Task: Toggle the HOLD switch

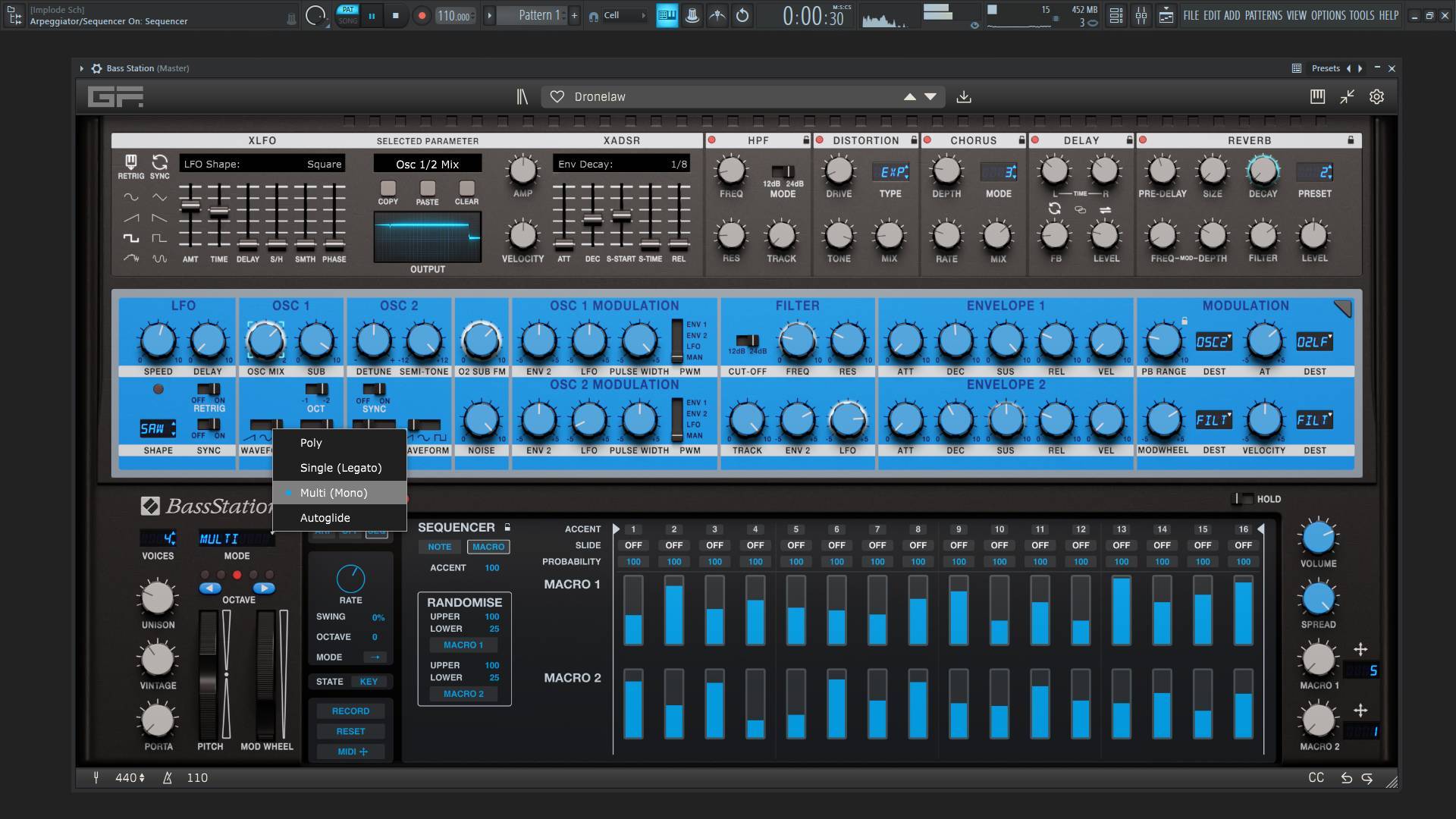Action: click(x=1241, y=498)
